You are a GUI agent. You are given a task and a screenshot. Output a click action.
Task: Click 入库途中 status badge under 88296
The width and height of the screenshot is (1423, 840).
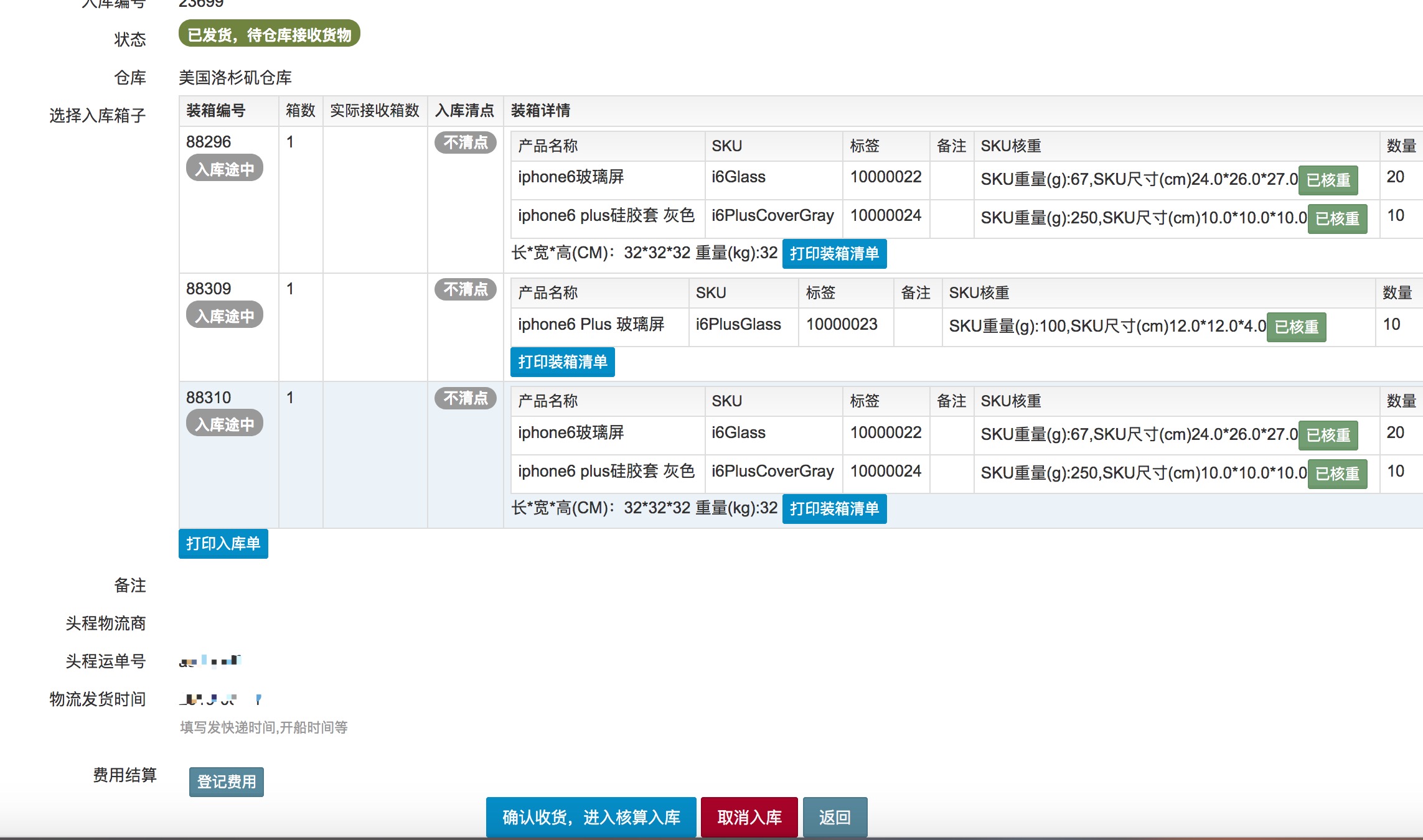224,169
